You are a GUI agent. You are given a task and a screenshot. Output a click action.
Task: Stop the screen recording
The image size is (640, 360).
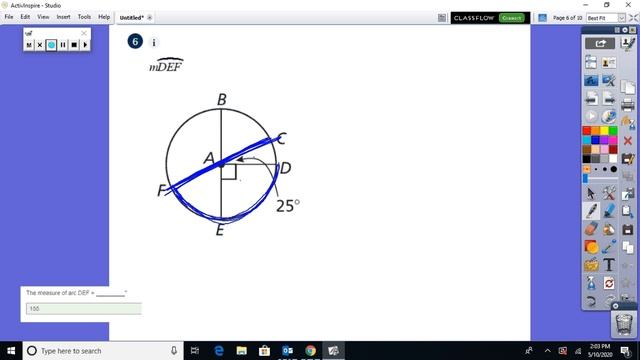coord(74,45)
